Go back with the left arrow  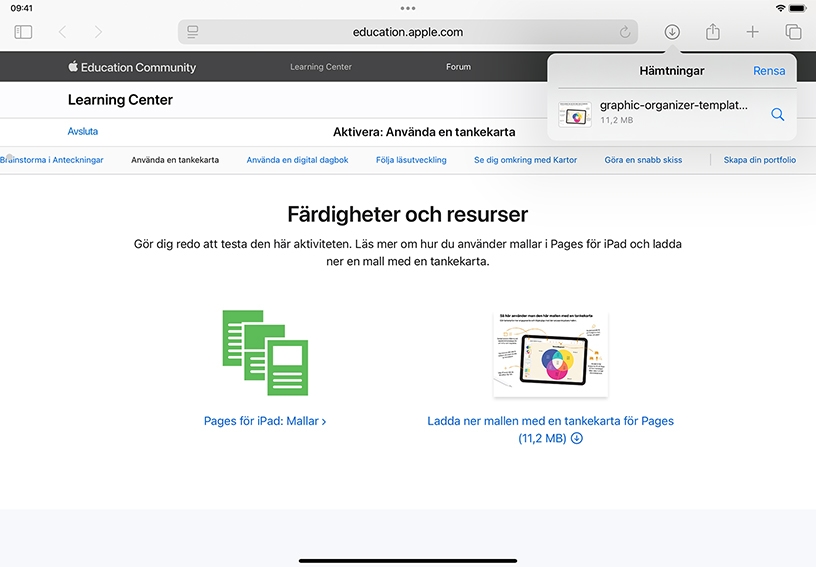tap(62, 32)
